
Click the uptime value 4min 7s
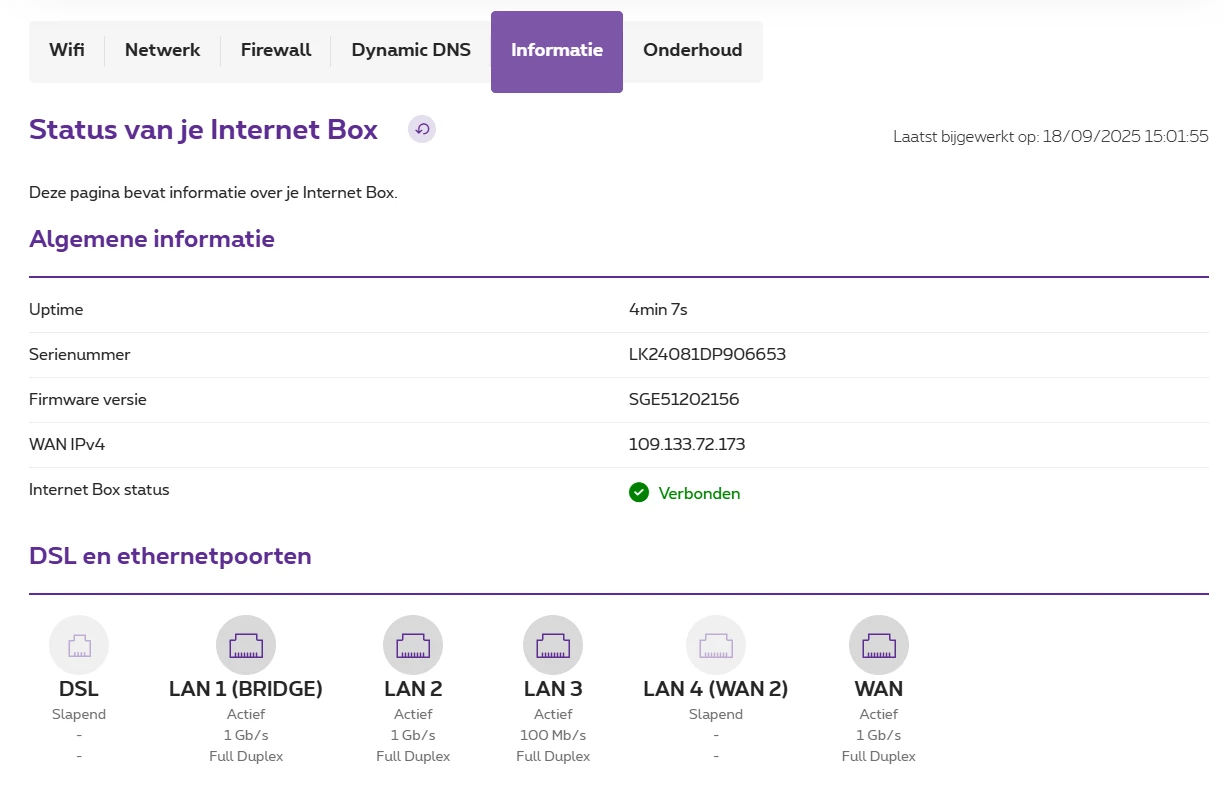click(658, 310)
